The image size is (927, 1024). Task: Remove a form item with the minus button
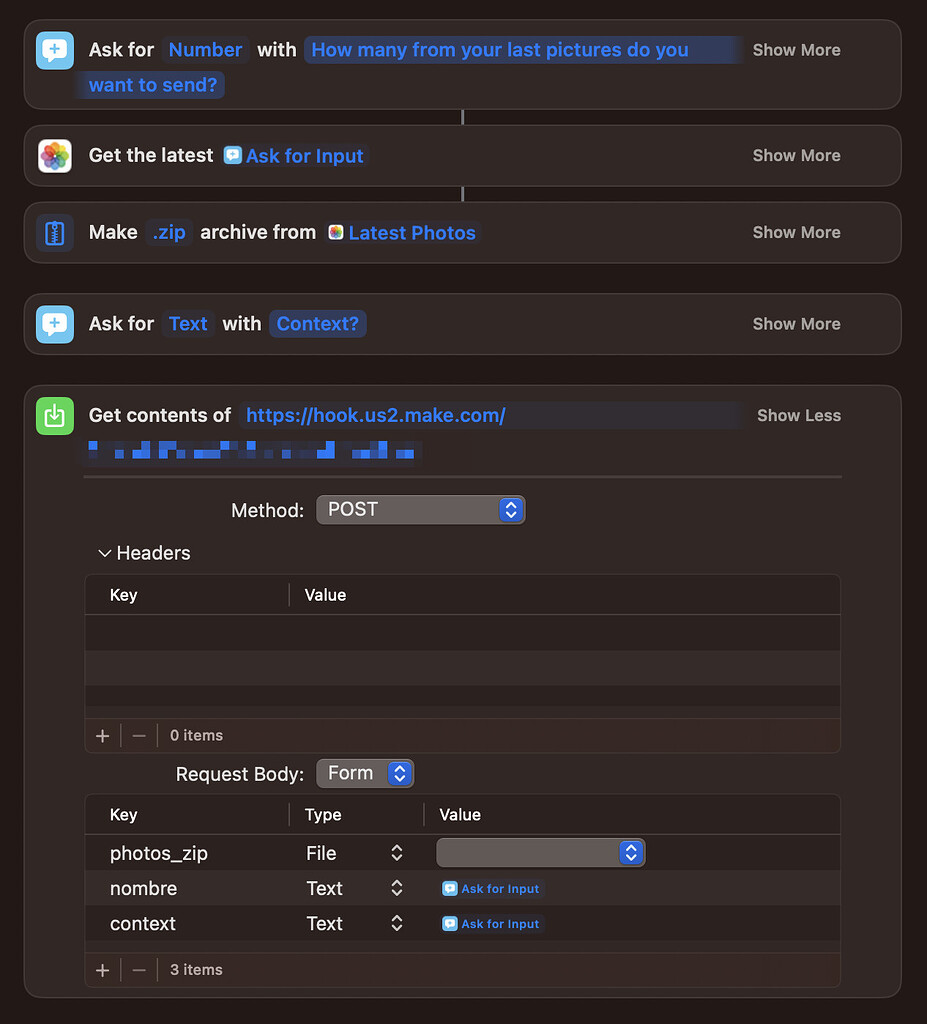(138, 969)
